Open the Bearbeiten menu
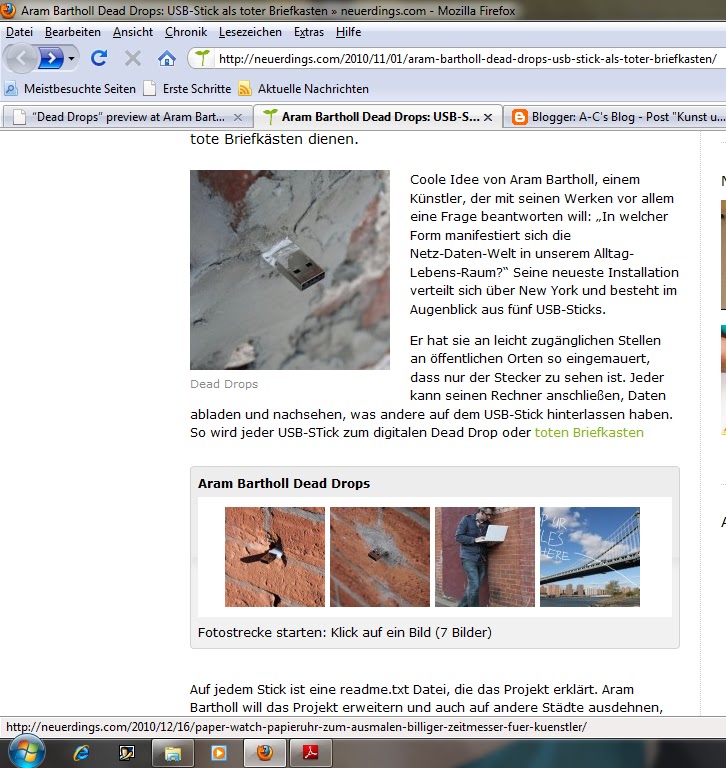Viewport: 726px width, 768px height. click(x=73, y=32)
